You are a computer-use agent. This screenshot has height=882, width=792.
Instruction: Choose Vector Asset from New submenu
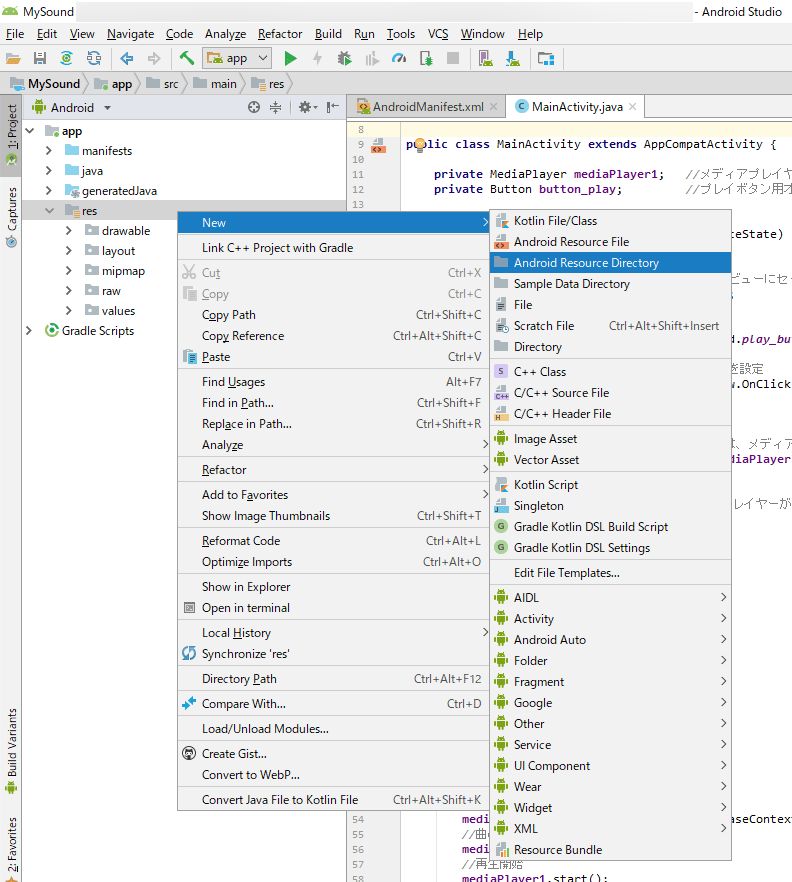tap(610, 460)
